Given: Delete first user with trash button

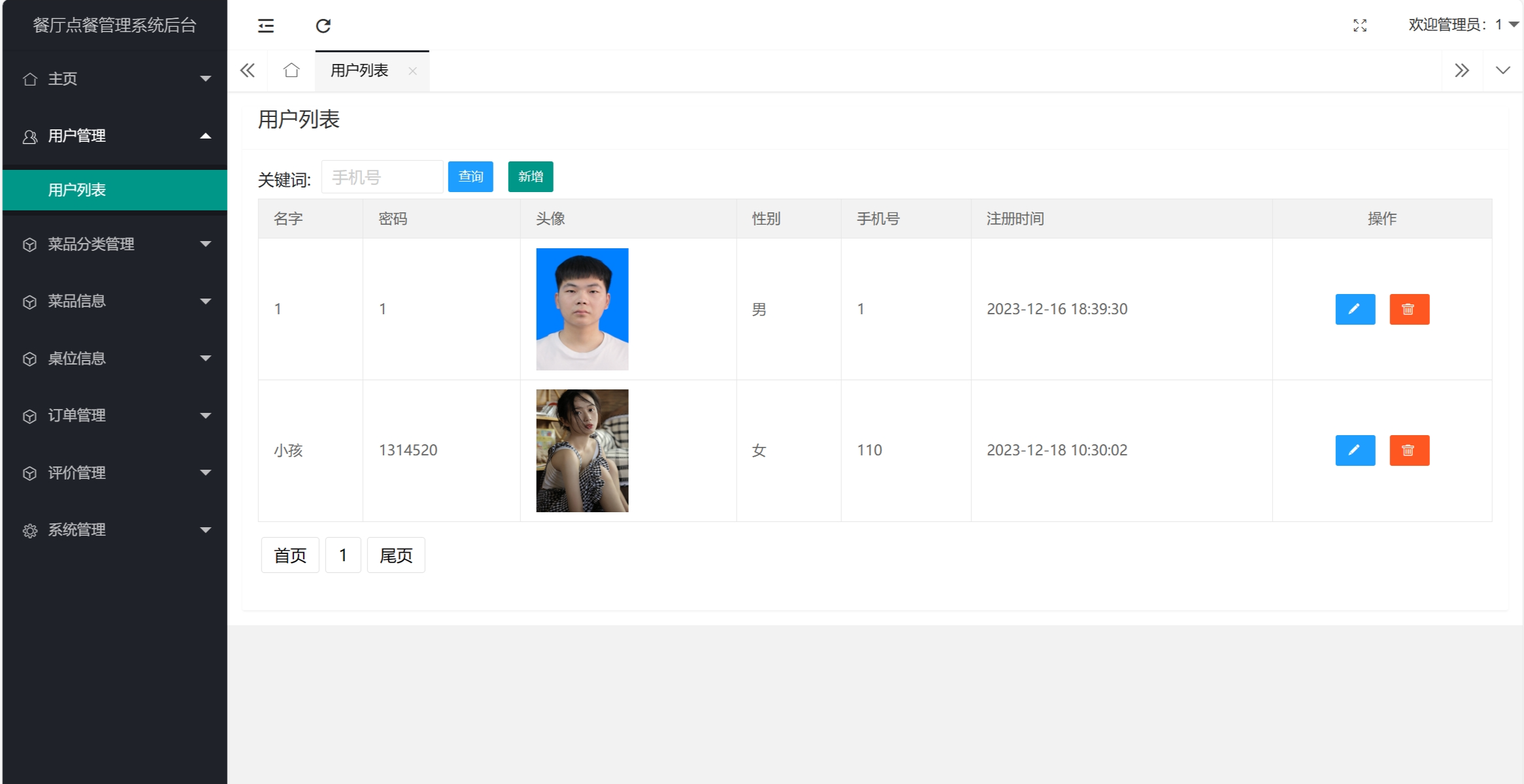Looking at the screenshot, I should (x=1409, y=309).
